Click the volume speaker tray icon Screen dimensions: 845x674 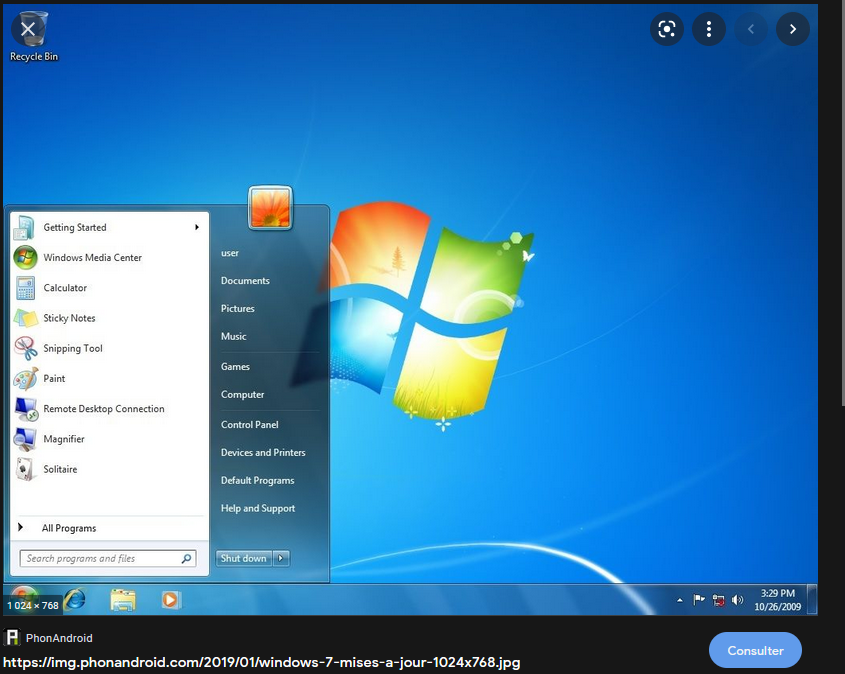pyautogui.click(x=738, y=600)
